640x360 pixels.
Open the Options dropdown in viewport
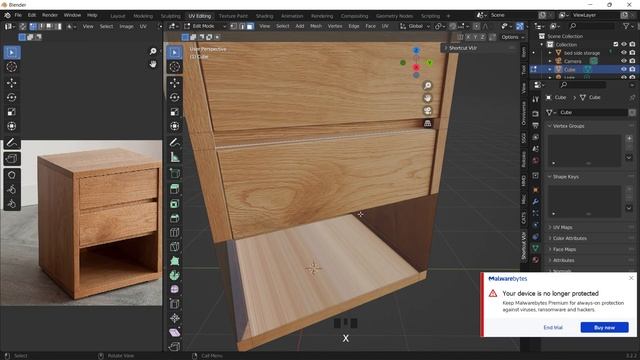513,37
